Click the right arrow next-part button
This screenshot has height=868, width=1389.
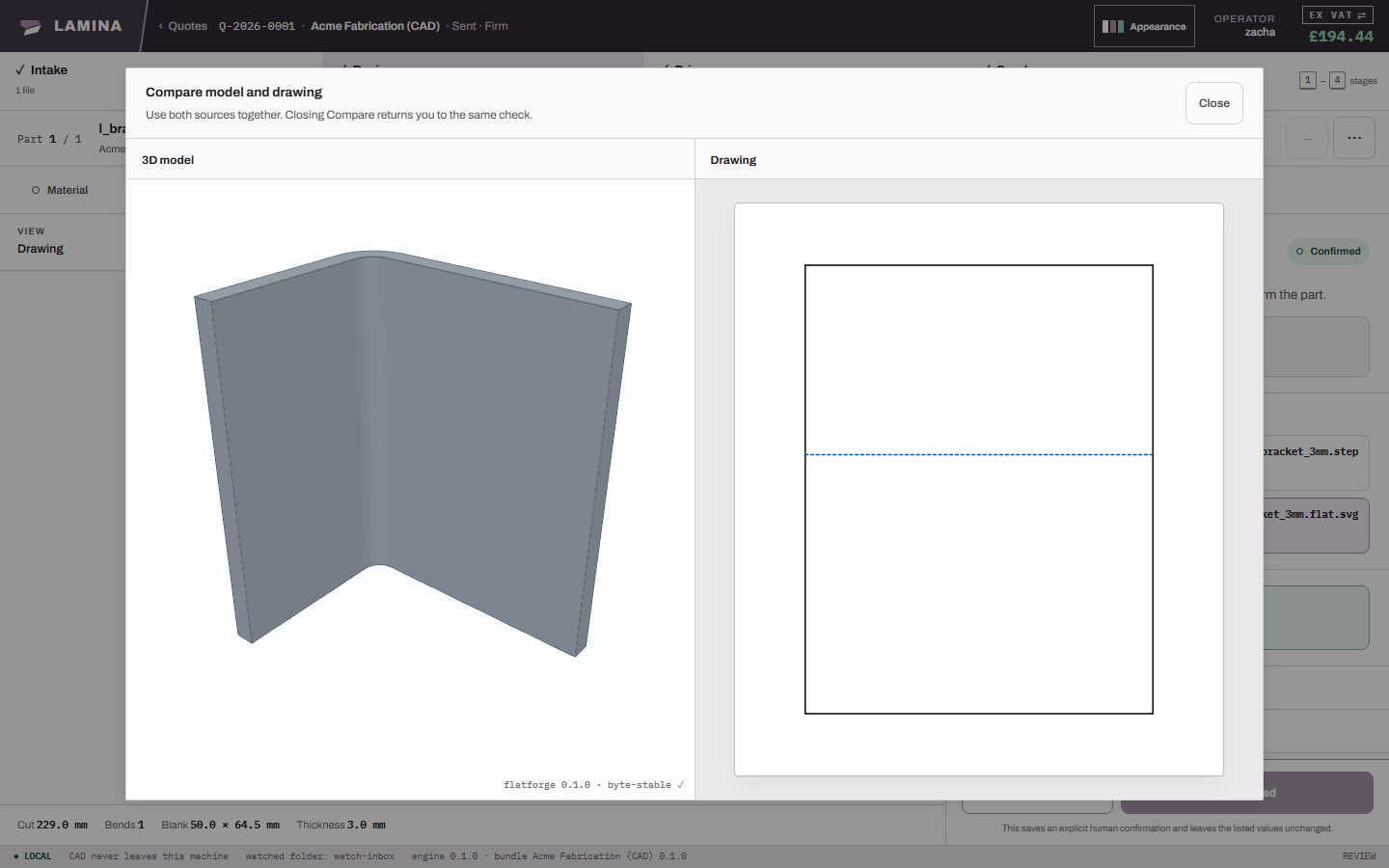(1307, 138)
